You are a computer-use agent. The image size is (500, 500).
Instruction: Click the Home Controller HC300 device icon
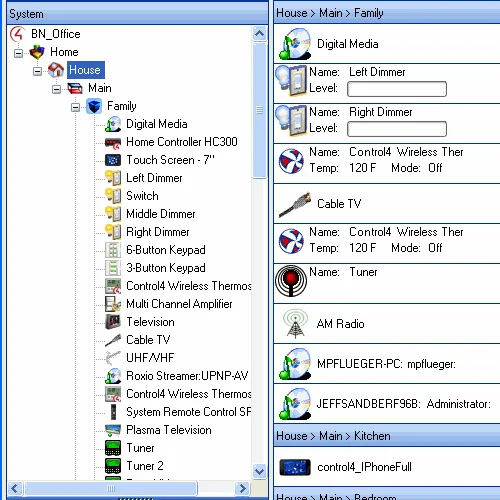113,143
